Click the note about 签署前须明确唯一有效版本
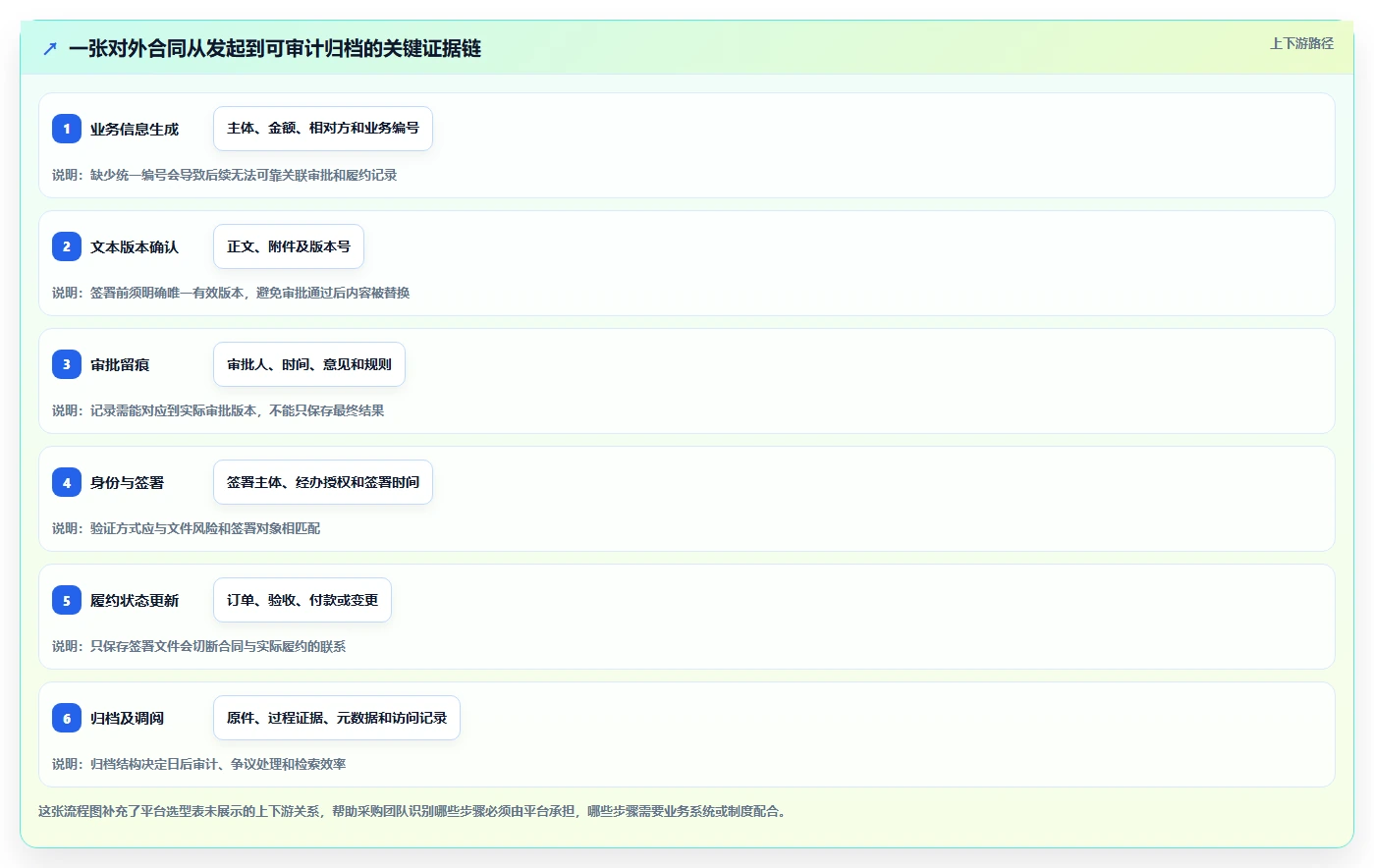 click(x=231, y=293)
